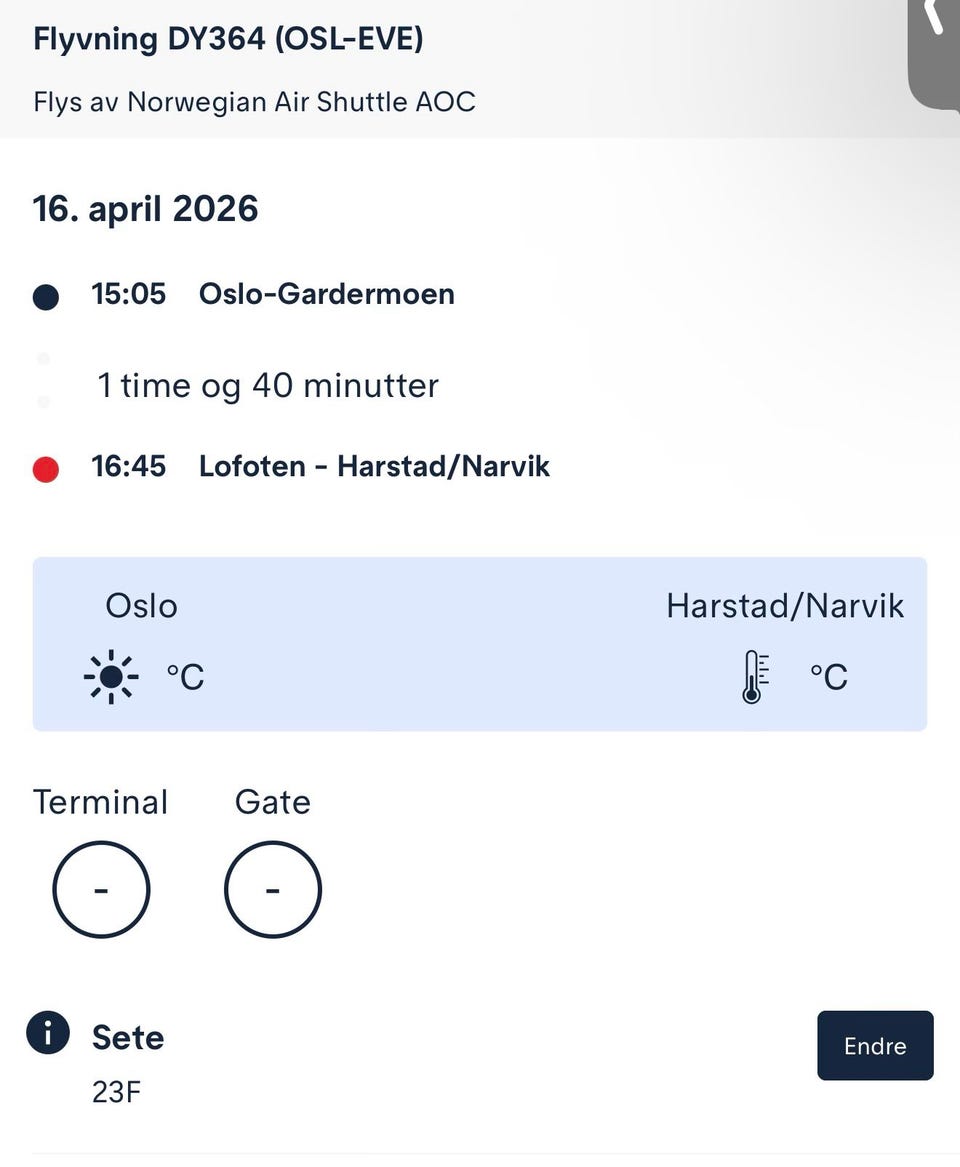Select the flight title DY364 (OSL-EVE)
The image size is (960, 1167).
[x=228, y=39]
